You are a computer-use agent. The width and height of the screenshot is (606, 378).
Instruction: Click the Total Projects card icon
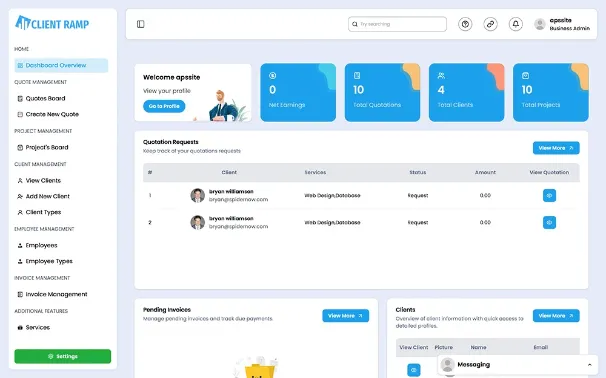coord(525,75)
